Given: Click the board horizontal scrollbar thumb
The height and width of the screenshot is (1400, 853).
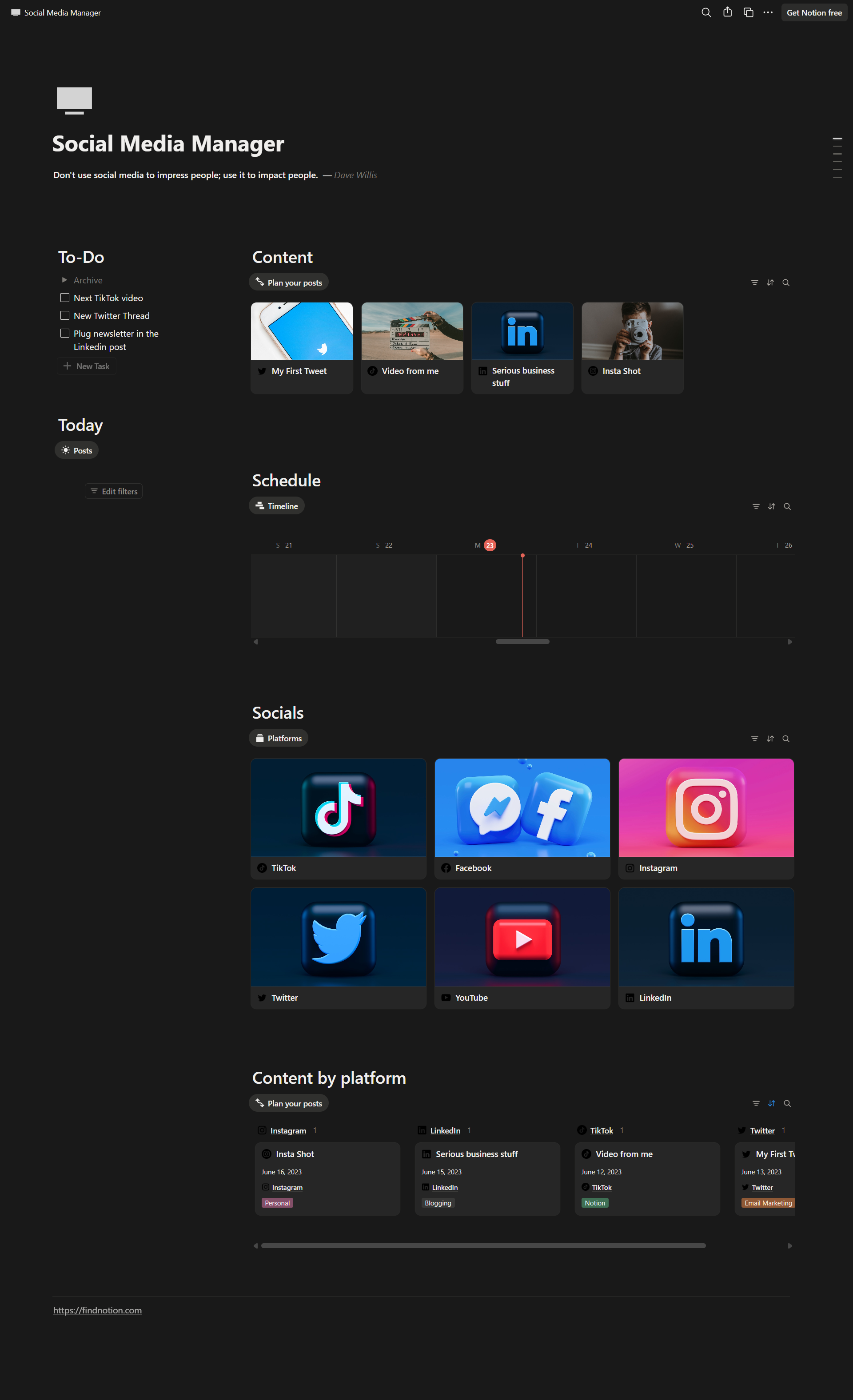Looking at the screenshot, I should pos(484,1245).
